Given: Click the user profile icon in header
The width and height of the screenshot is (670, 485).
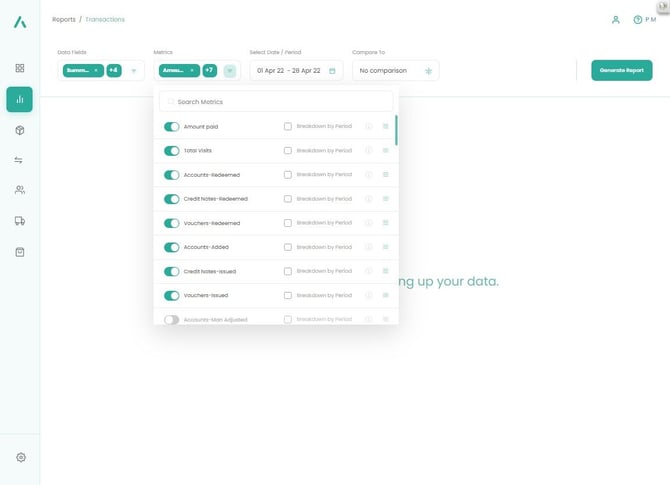Looking at the screenshot, I should coord(616,19).
